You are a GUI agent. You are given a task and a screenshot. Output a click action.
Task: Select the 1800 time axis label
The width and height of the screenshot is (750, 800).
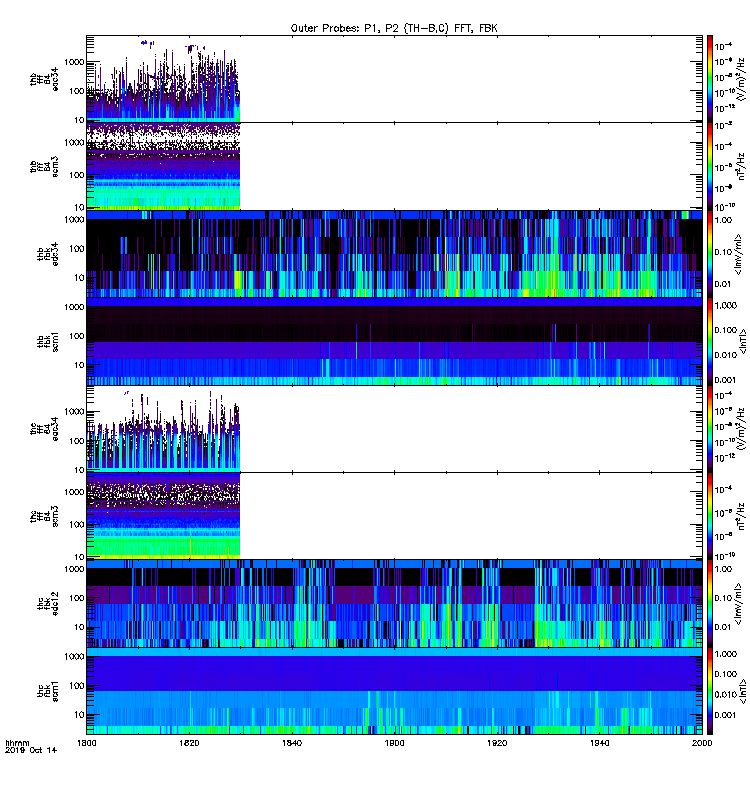[87, 743]
